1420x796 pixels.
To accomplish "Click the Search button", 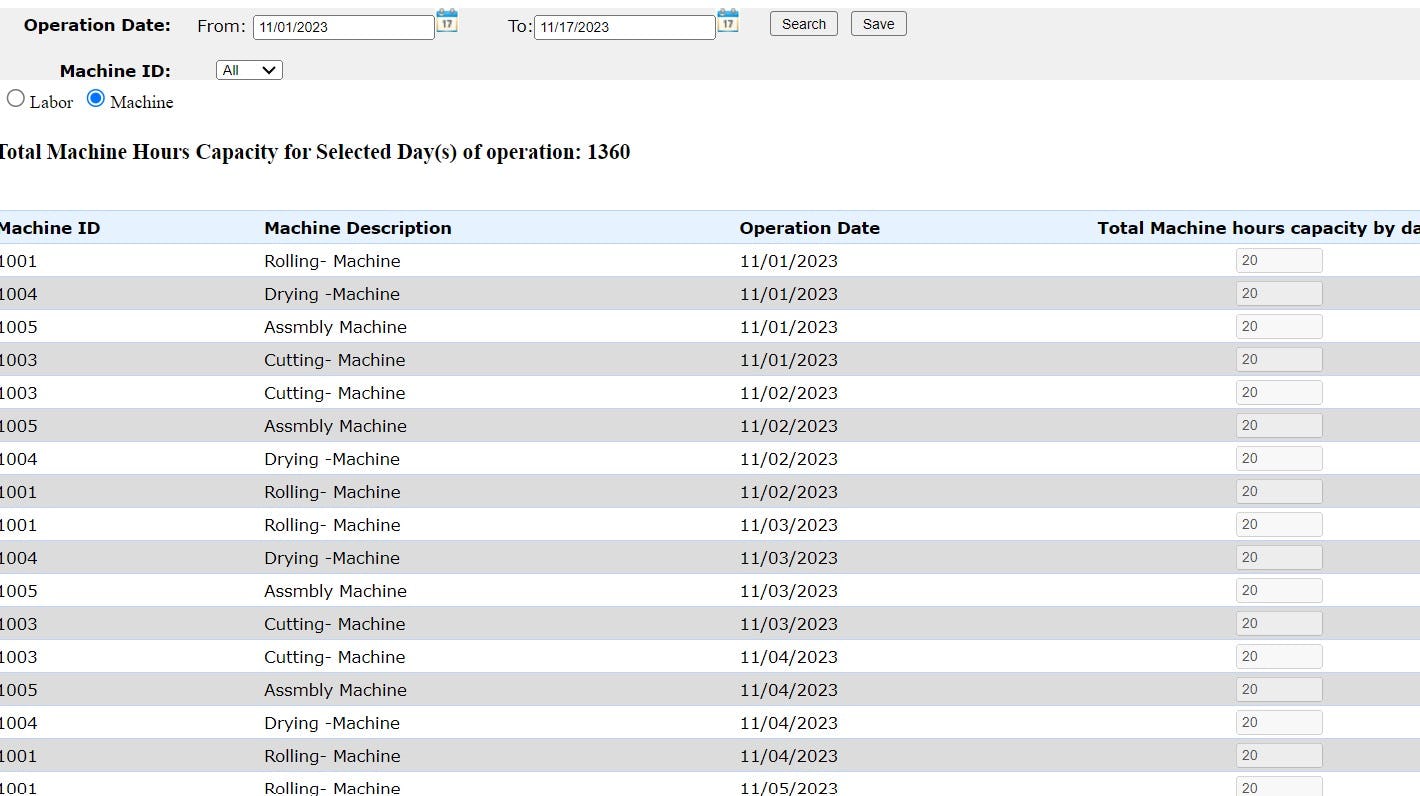I will [x=802, y=23].
